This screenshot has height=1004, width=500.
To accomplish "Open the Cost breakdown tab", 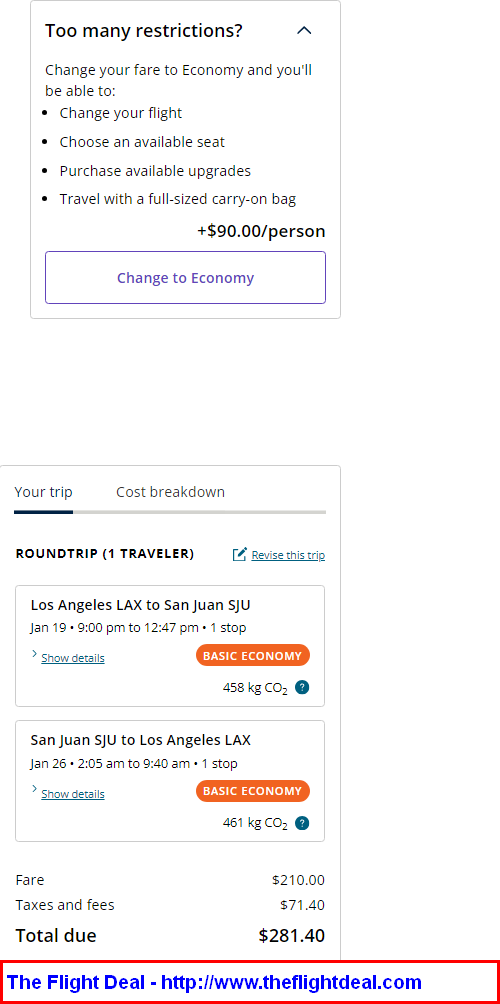I will click(170, 492).
